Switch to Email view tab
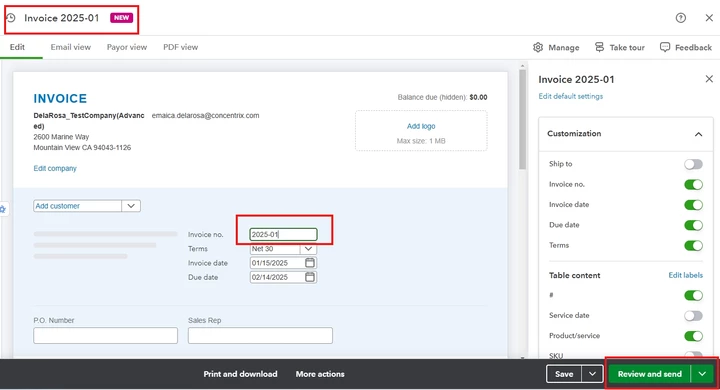Image resolution: width=720 pixels, height=390 pixels. click(x=71, y=47)
